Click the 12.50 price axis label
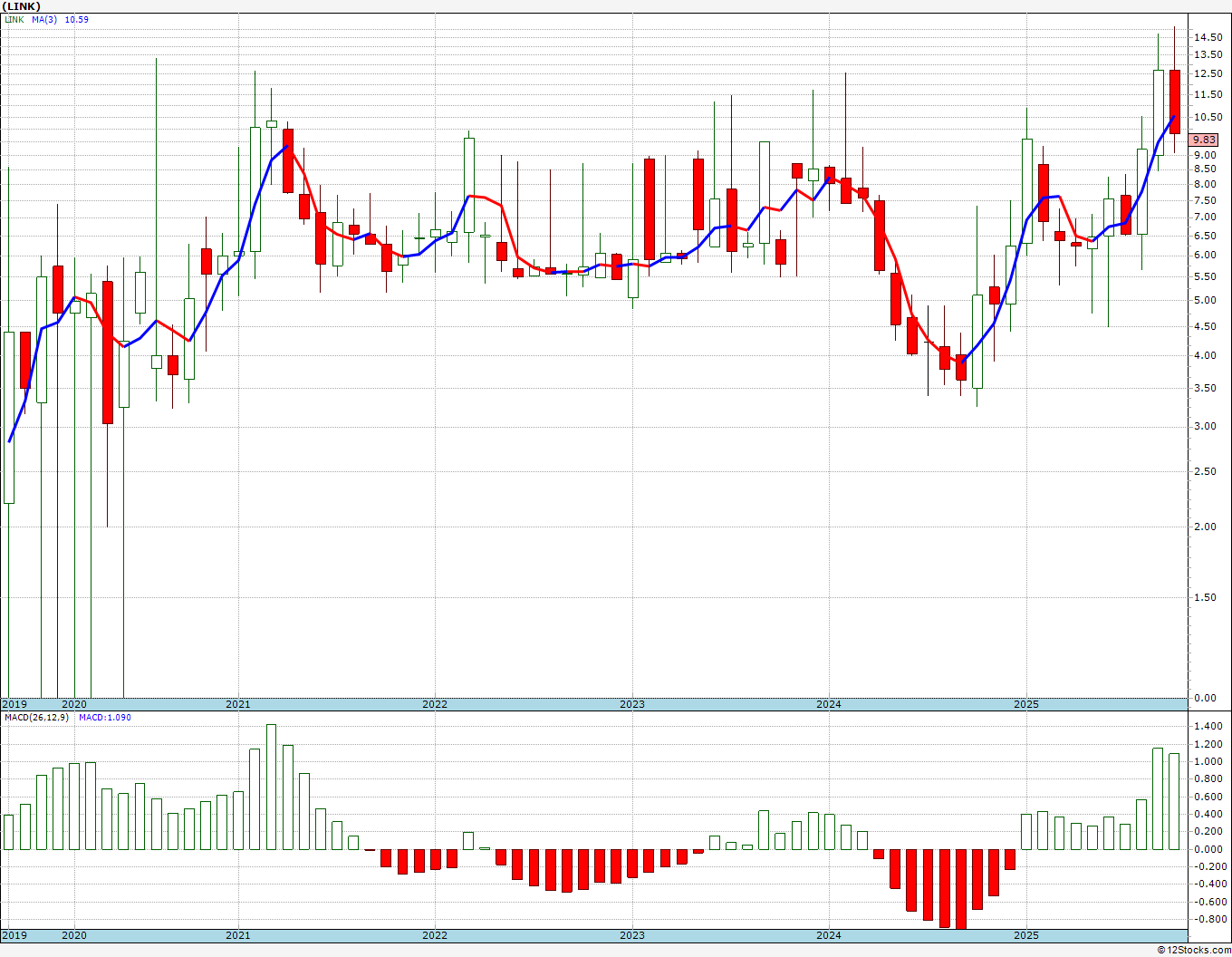This screenshot has width=1232, height=957. point(1208,73)
